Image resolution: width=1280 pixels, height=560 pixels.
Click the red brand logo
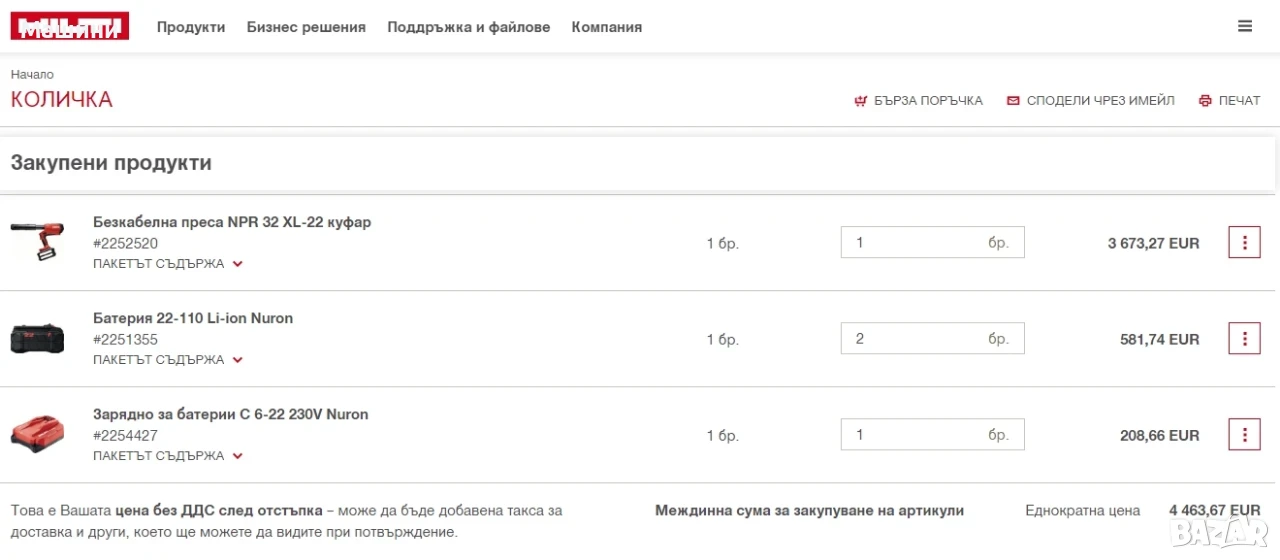click(x=70, y=27)
